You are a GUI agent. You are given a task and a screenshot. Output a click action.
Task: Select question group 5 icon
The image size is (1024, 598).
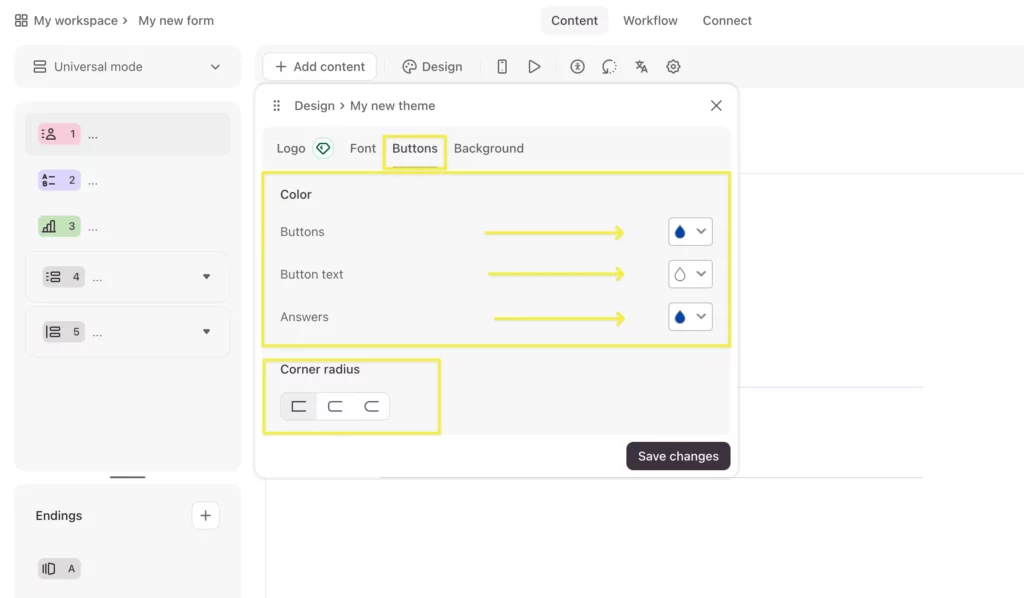pyautogui.click(x=63, y=332)
